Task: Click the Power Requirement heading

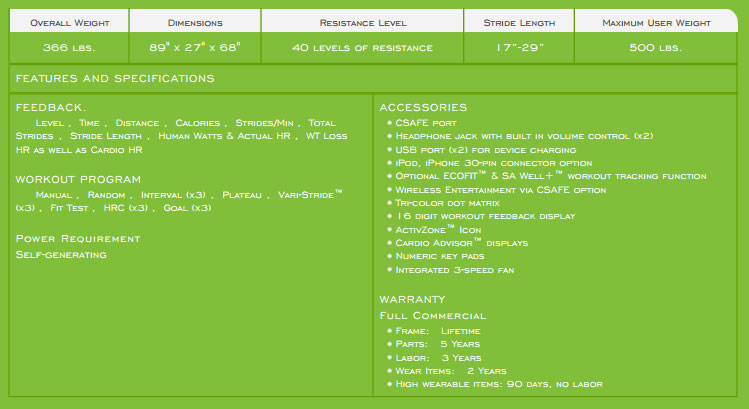Action: (x=77, y=238)
